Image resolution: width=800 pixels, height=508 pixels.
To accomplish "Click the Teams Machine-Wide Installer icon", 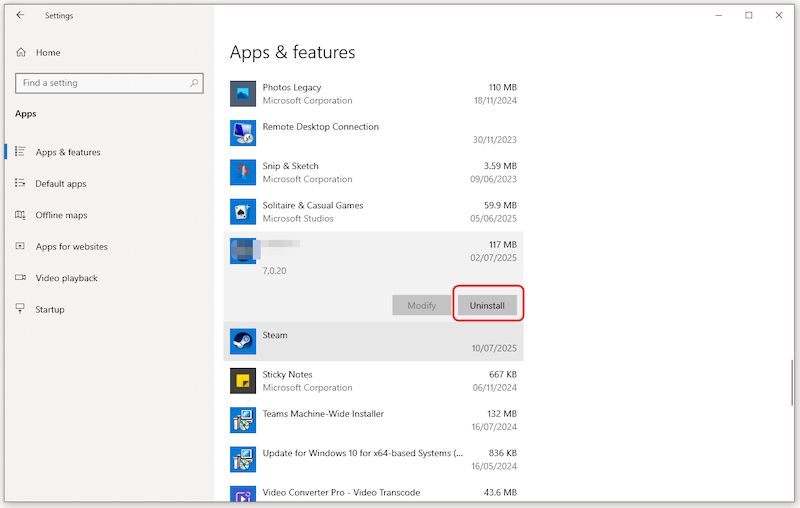I will (x=243, y=419).
